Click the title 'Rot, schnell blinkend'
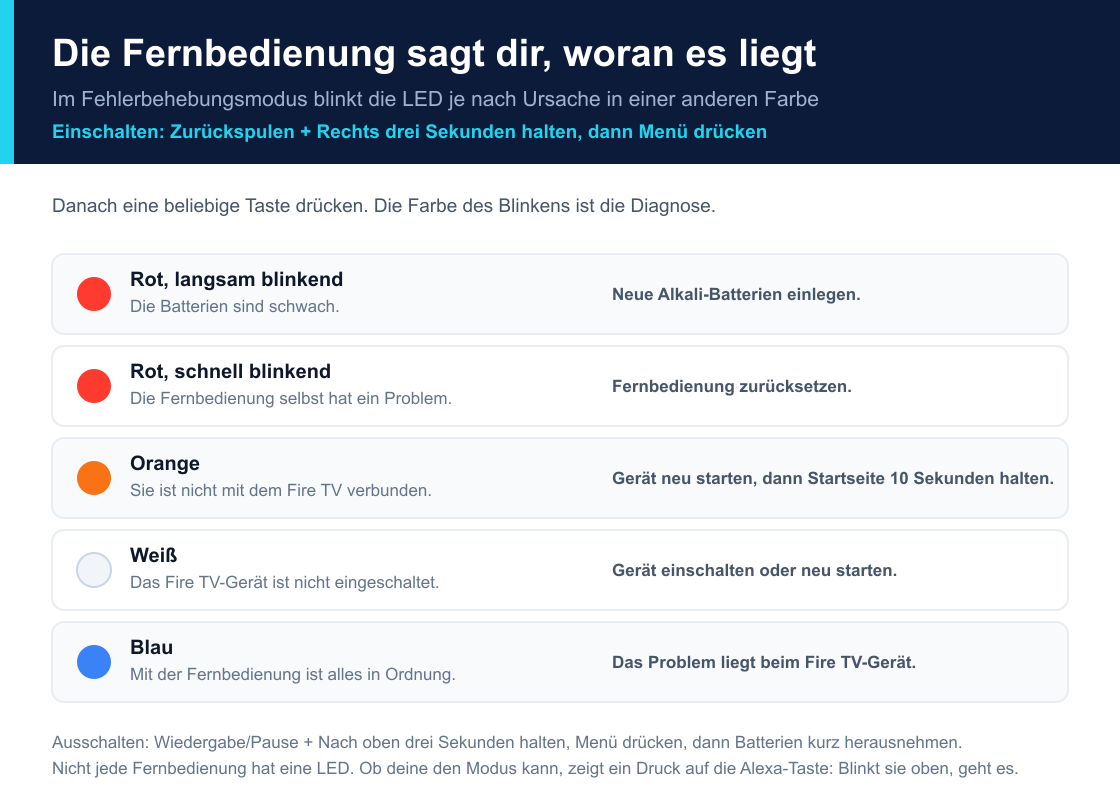 tap(230, 371)
